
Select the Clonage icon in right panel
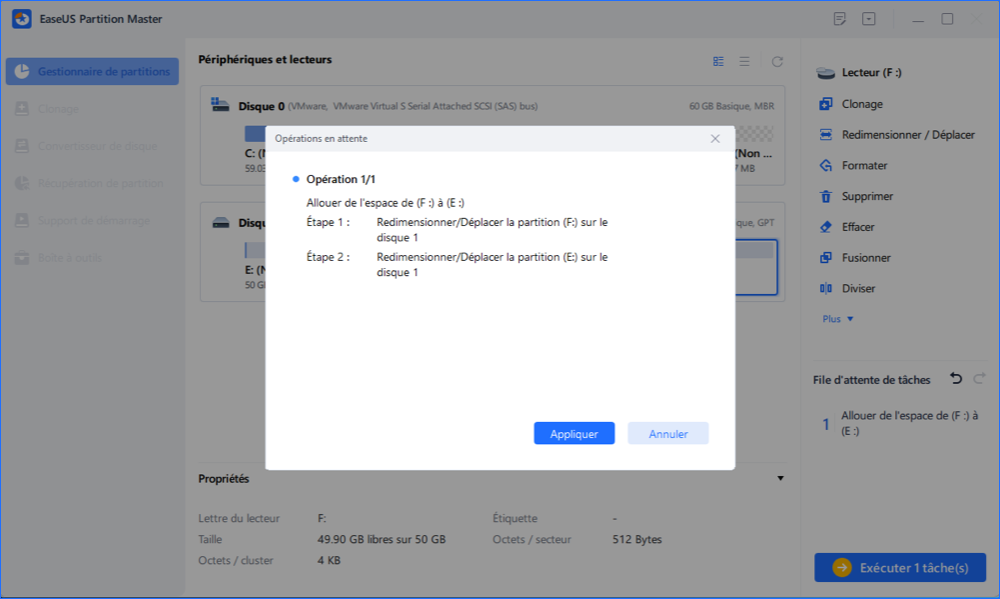826,104
